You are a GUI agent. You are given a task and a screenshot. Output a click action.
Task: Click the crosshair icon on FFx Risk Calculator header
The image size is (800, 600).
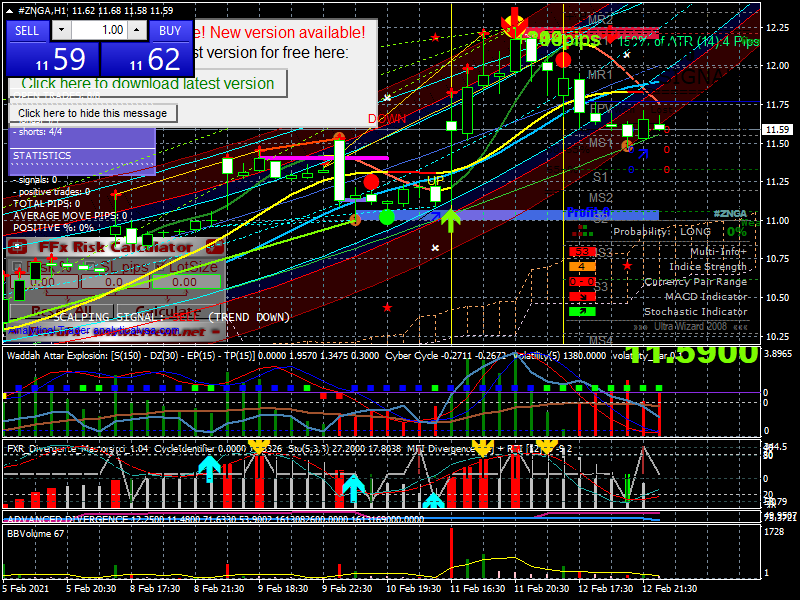(18, 247)
